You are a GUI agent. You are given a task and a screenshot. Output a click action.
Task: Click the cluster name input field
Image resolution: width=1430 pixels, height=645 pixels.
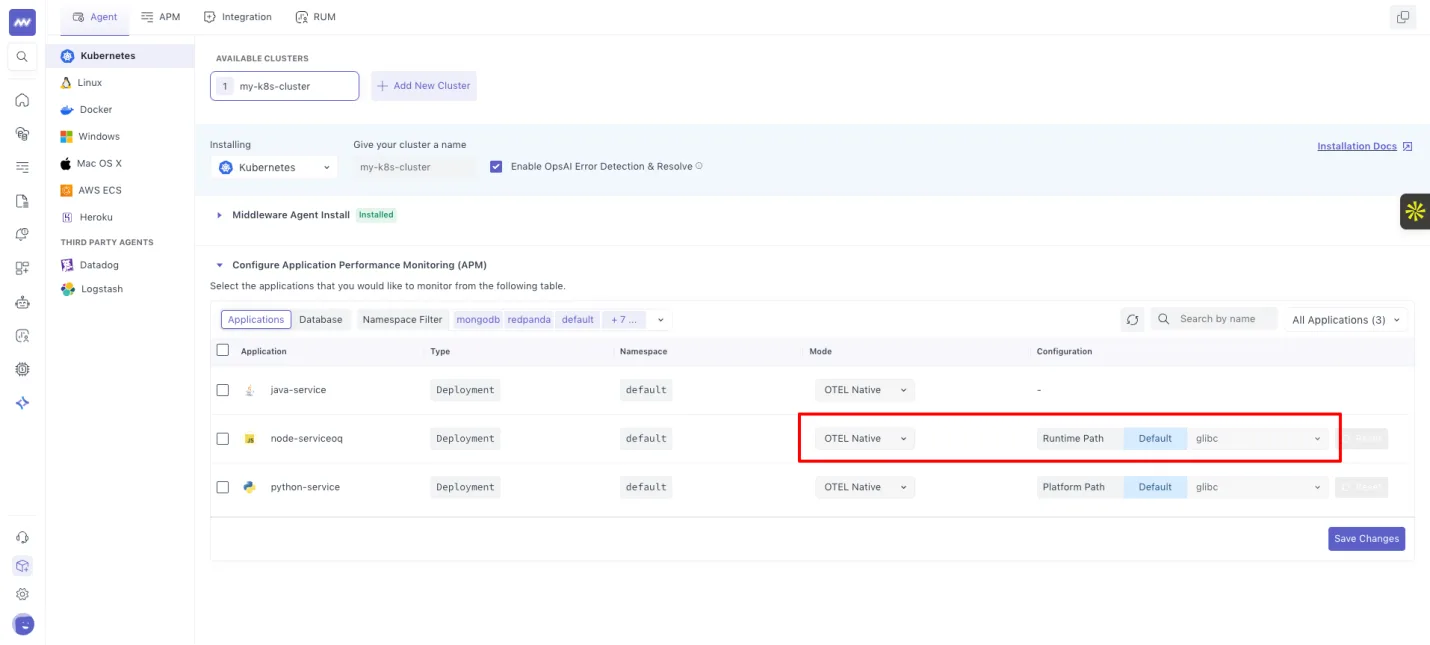click(414, 167)
